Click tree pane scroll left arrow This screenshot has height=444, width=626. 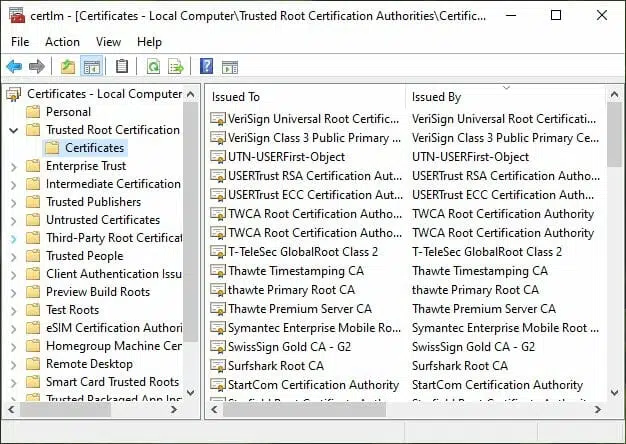click(x=12, y=409)
